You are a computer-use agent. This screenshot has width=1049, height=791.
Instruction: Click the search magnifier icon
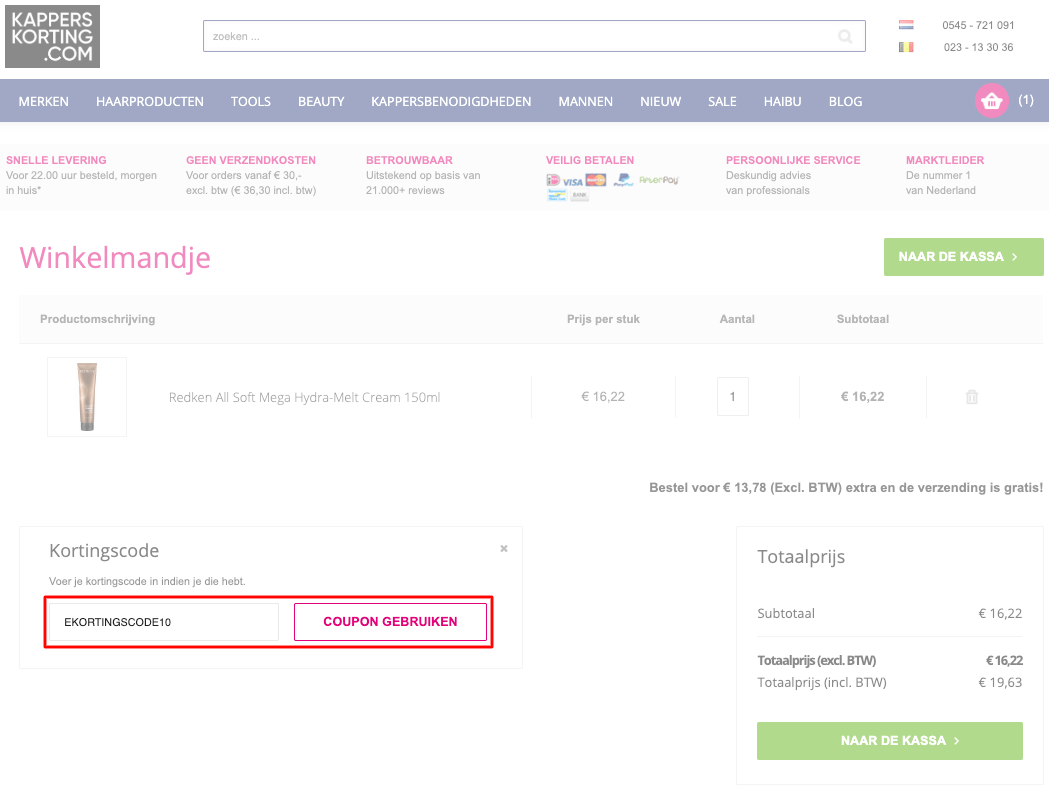(x=845, y=36)
